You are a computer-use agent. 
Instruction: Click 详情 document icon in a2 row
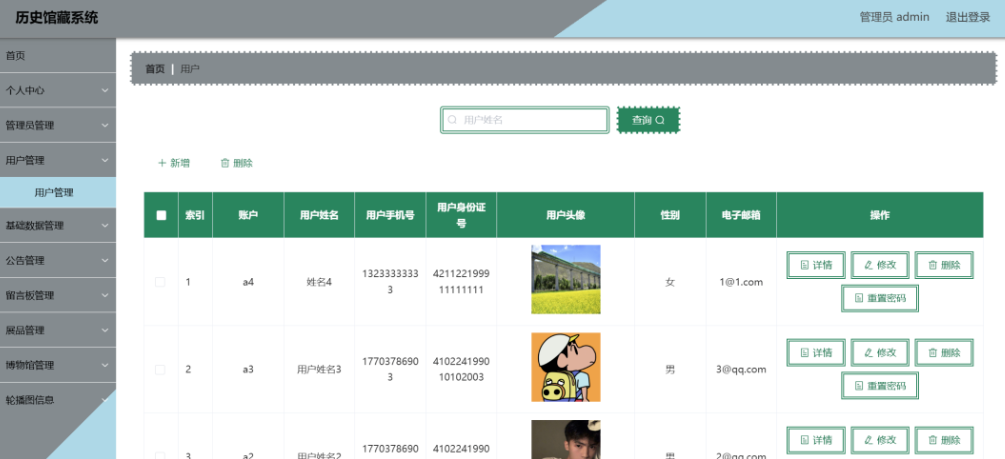(804, 440)
